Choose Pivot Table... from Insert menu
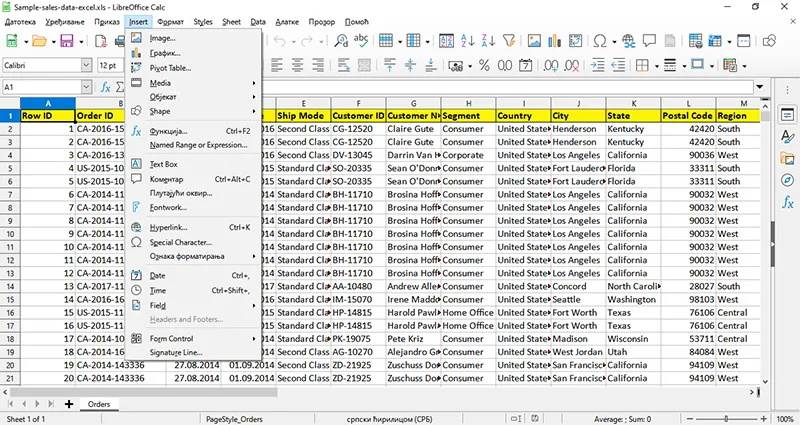This screenshot has width=800, height=425. point(194,68)
